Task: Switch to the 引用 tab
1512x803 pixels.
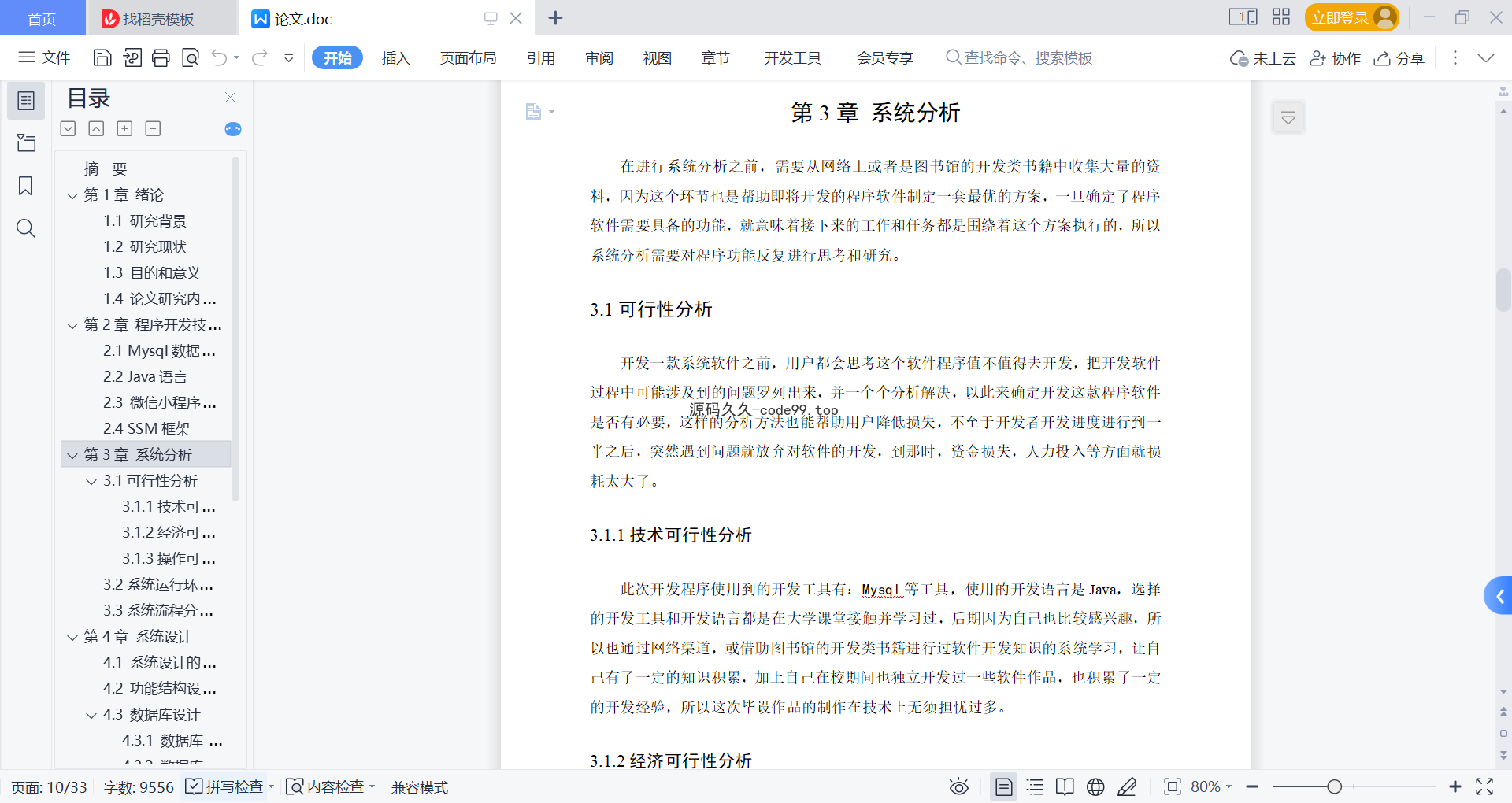Action: pos(540,57)
